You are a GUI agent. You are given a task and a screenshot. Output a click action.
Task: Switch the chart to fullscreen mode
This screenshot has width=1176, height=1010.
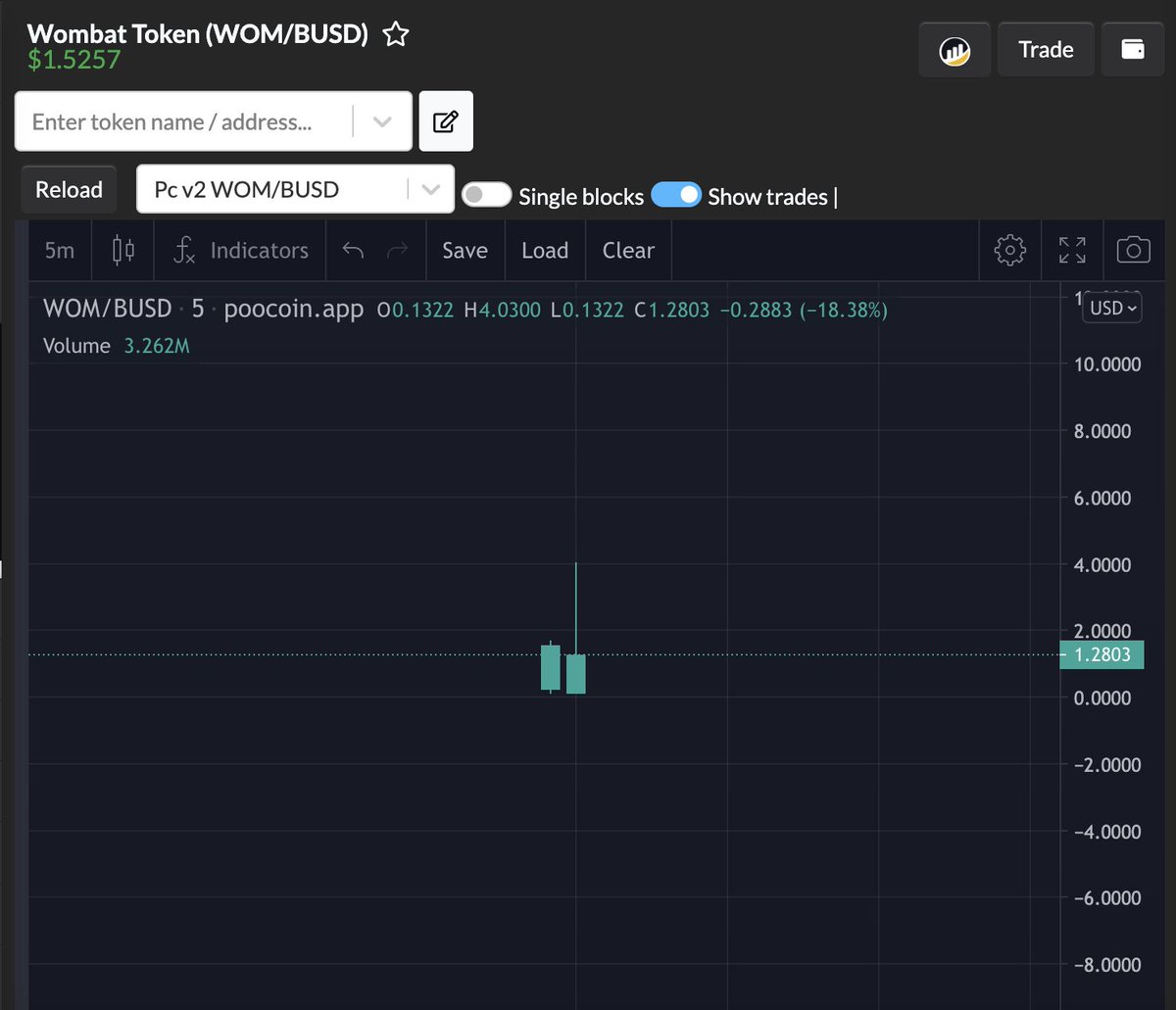coord(1073,251)
